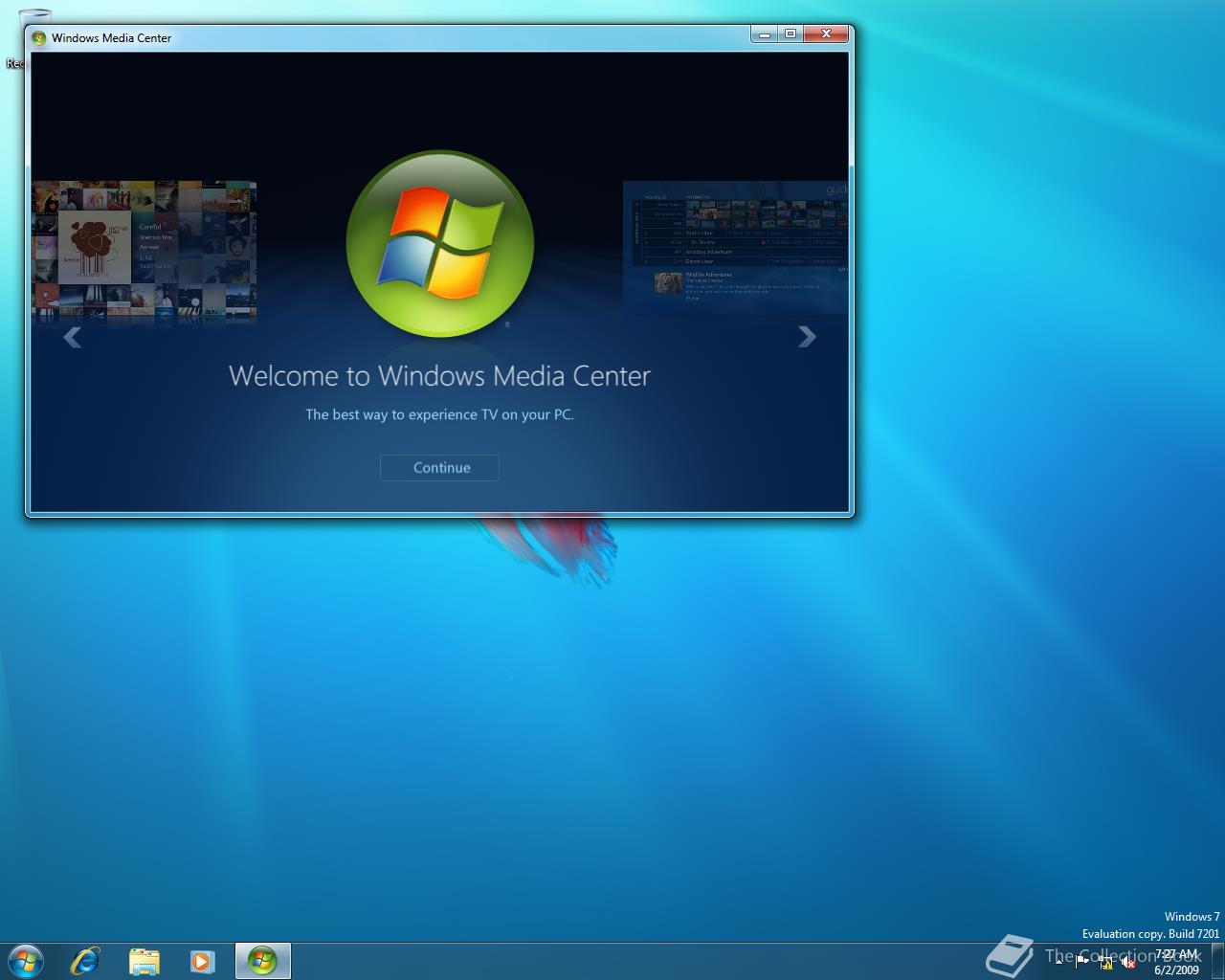1225x980 pixels.
Task: Open the Action Center flag icon
Action: pos(1081,962)
